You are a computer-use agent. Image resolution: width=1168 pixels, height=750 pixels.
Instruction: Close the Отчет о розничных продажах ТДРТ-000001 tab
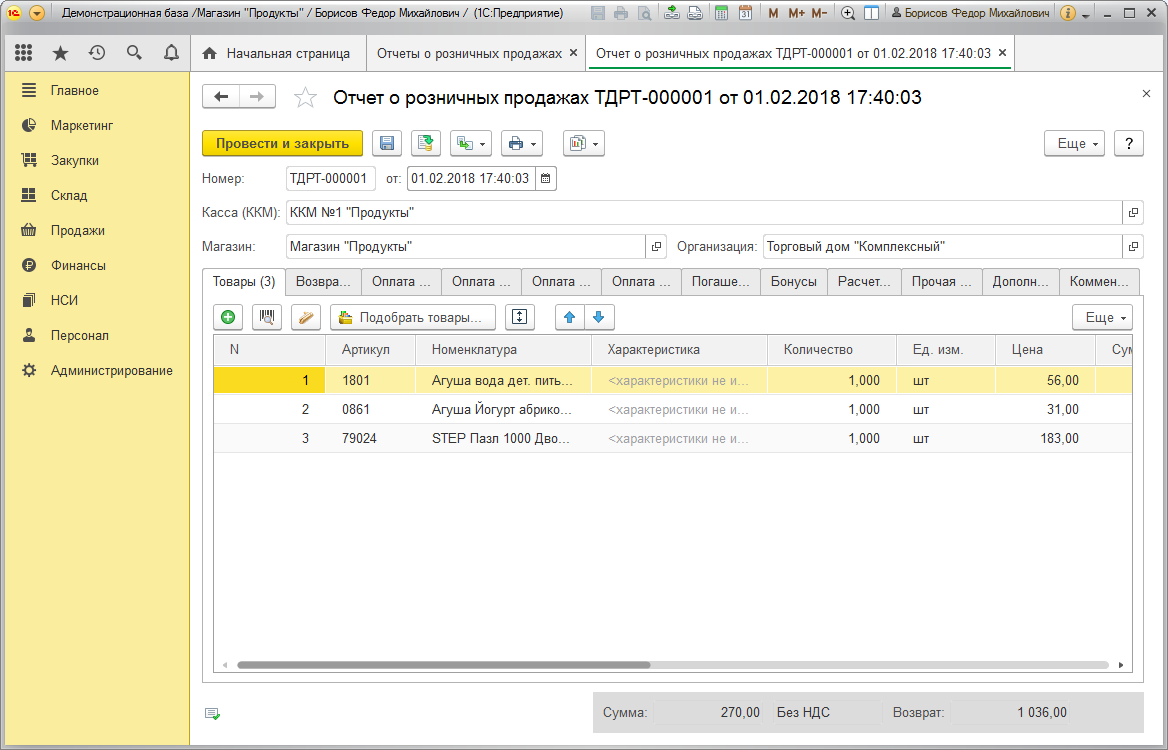pos(1002,53)
